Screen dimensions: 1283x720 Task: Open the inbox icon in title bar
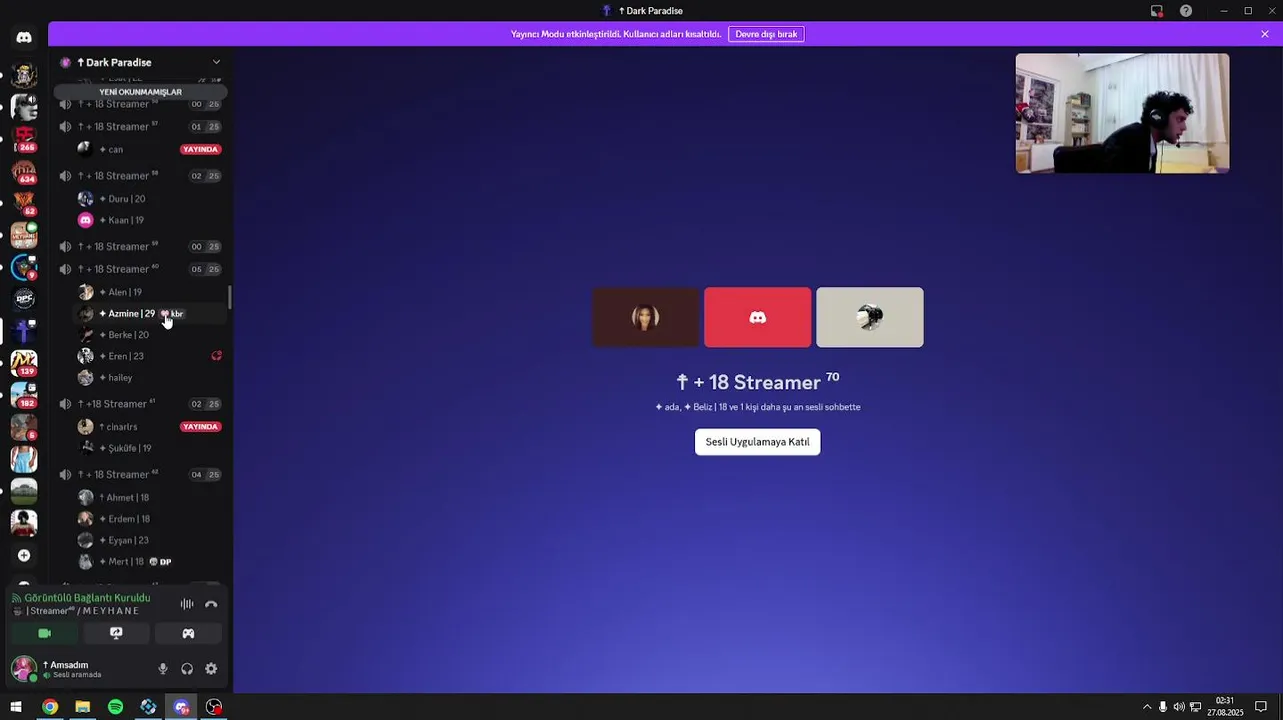click(1157, 11)
